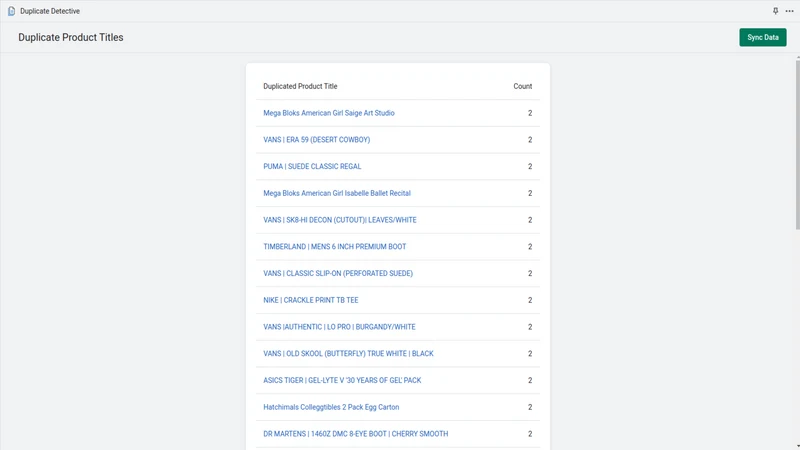This screenshot has height=450, width=800.
Task: Click the Duplicate Detective app title text
Action: click(50, 11)
